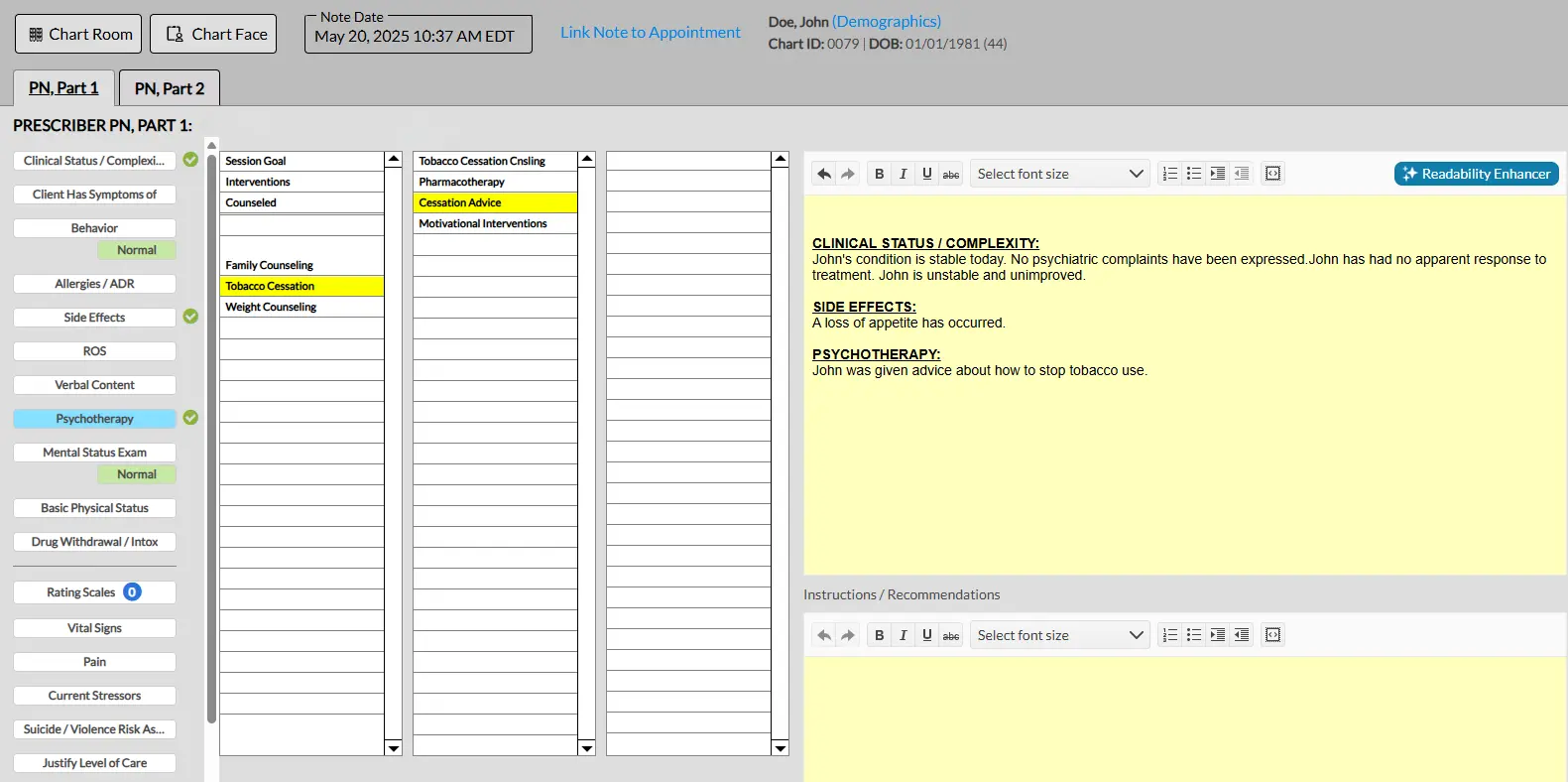The image size is (1568, 782).
Task: Switch to the PN, Part 1 tab
Action: (63, 88)
